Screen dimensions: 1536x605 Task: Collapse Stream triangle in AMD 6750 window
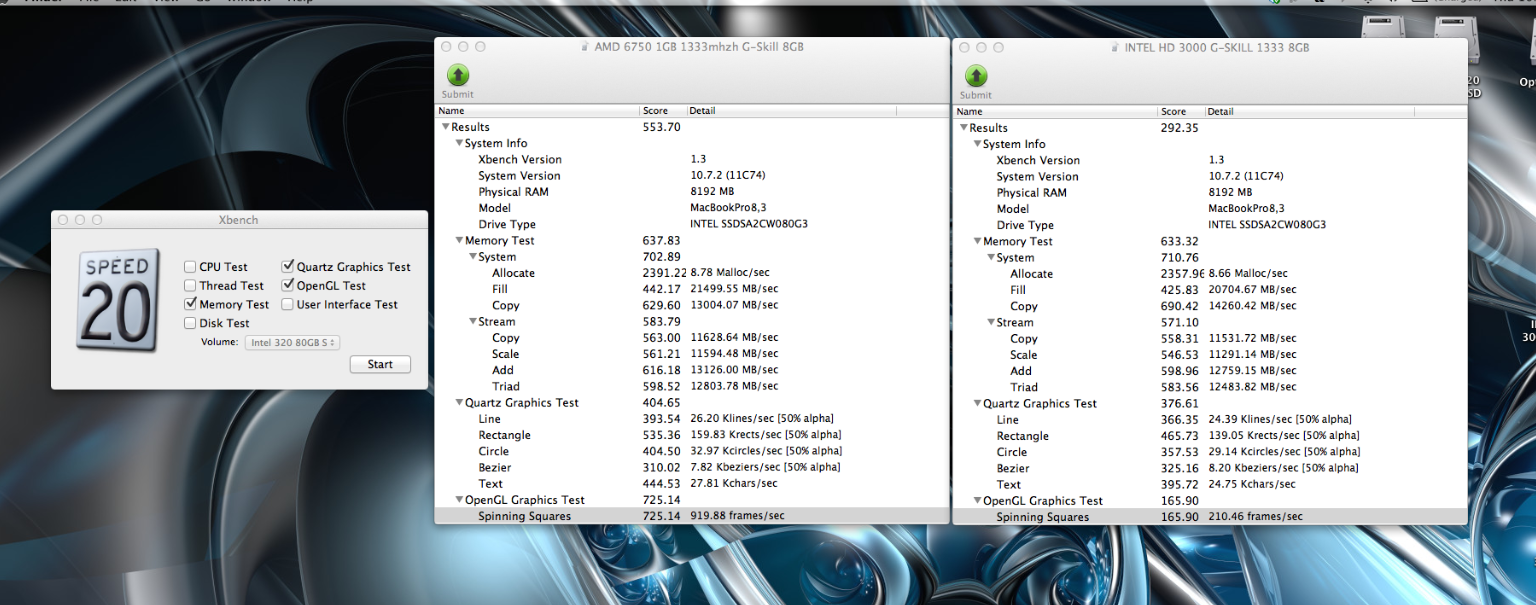[473, 321]
